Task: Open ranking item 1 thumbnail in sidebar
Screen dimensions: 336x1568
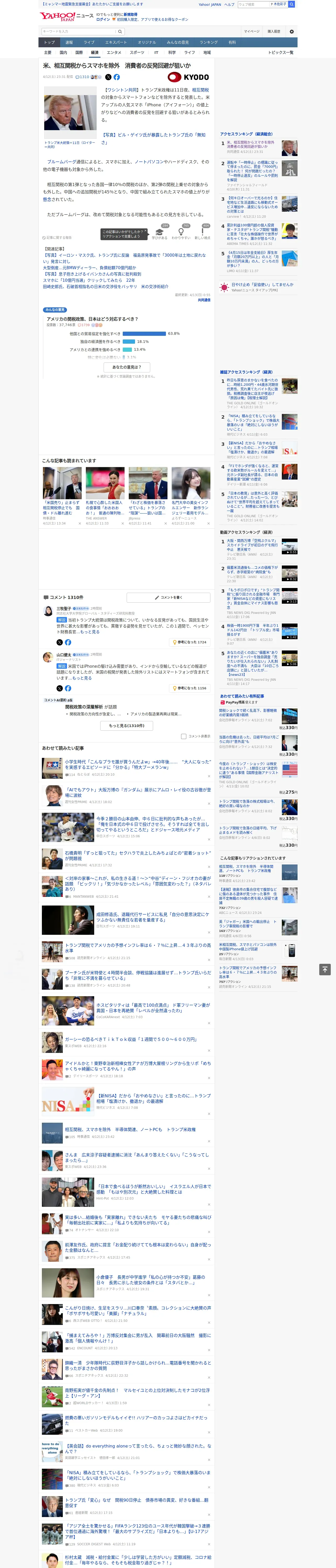Action: pyautogui.click(x=290, y=148)
